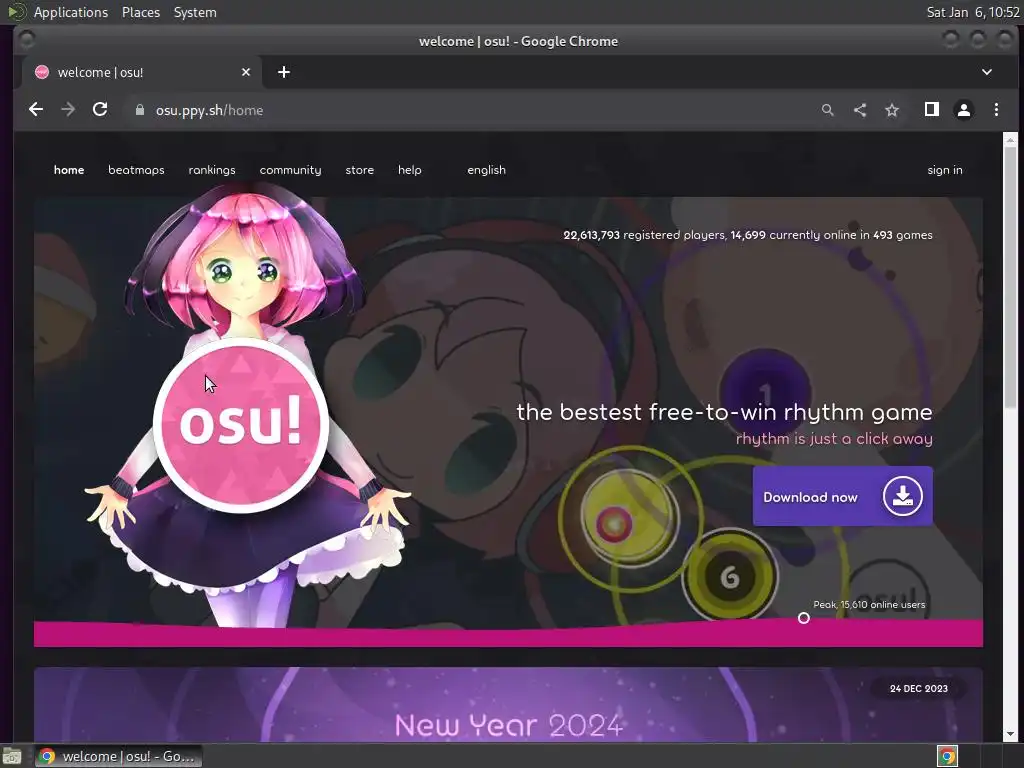
Task: Open Chrome profile avatar icon
Action: [x=964, y=110]
